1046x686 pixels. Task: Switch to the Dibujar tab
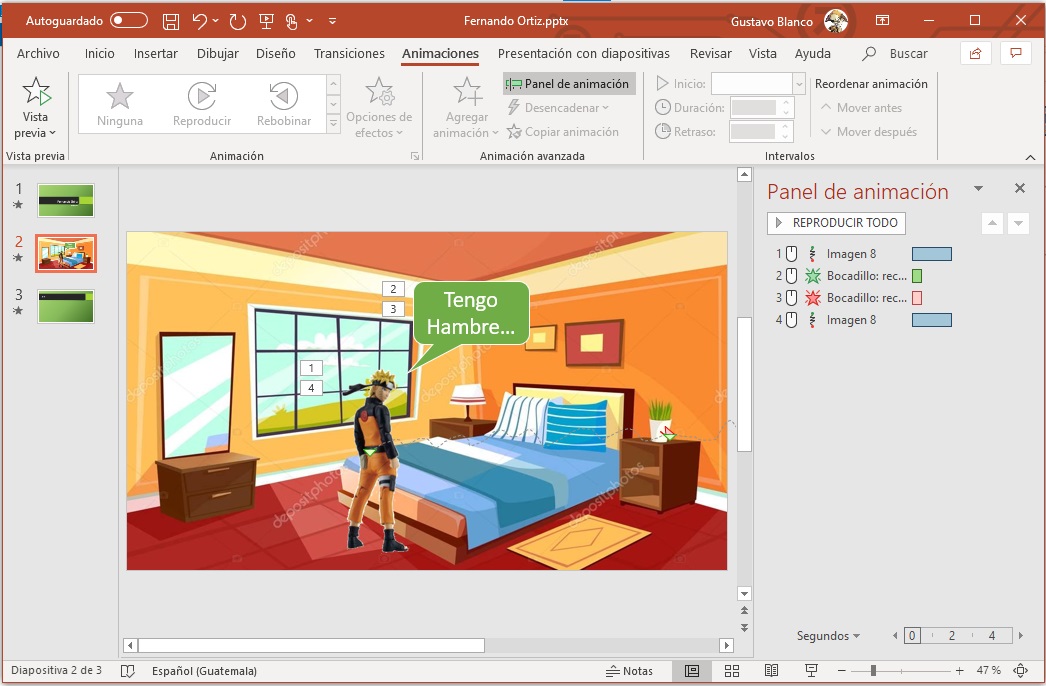pyautogui.click(x=217, y=53)
